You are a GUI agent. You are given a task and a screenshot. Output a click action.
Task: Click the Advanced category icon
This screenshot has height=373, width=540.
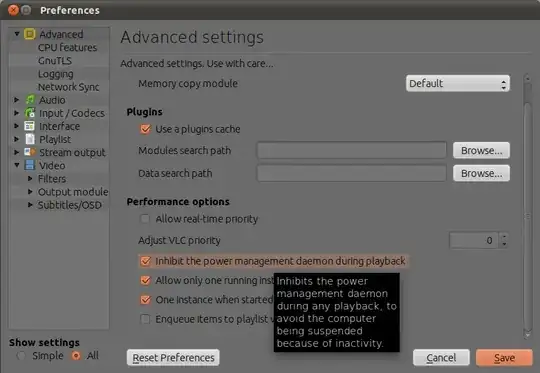(30, 34)
